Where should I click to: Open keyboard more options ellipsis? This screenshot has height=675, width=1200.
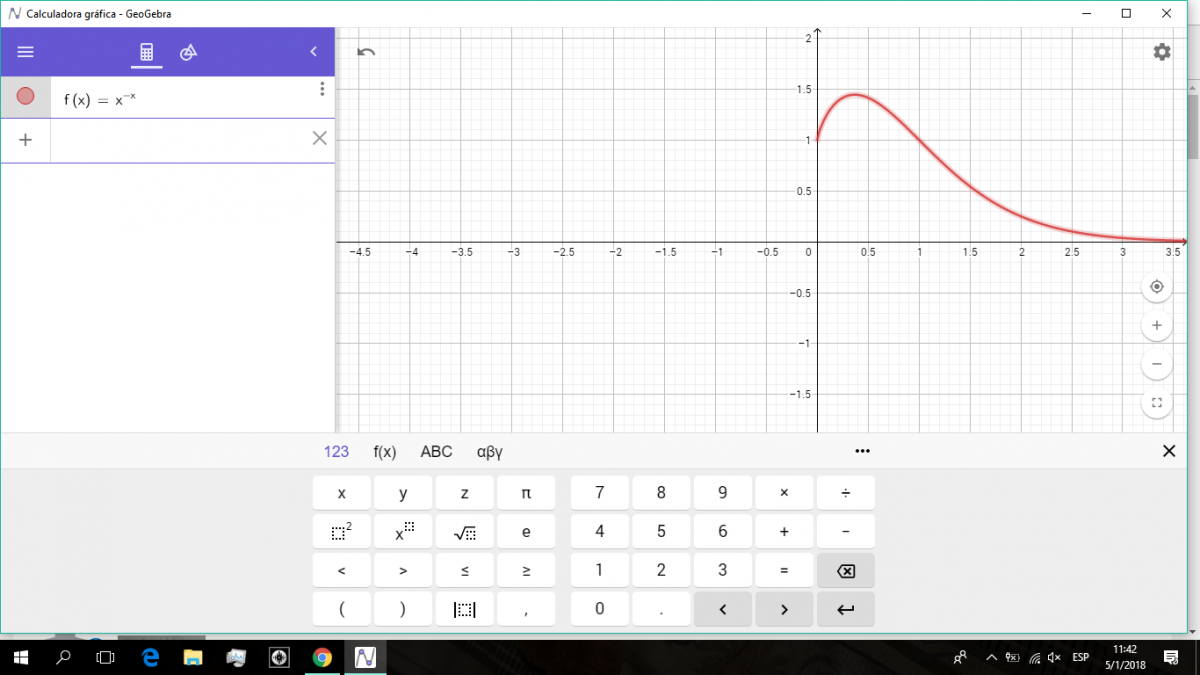863,452
